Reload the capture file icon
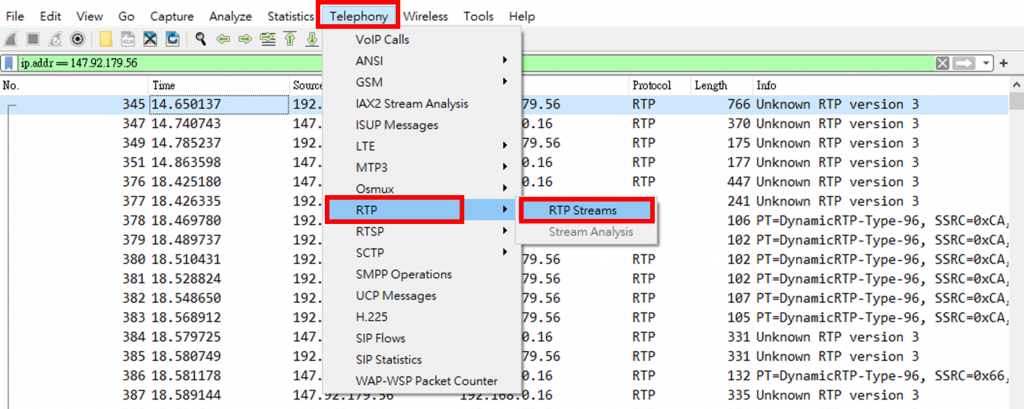Screen dimensions: 1024x409 click(172, 39)
